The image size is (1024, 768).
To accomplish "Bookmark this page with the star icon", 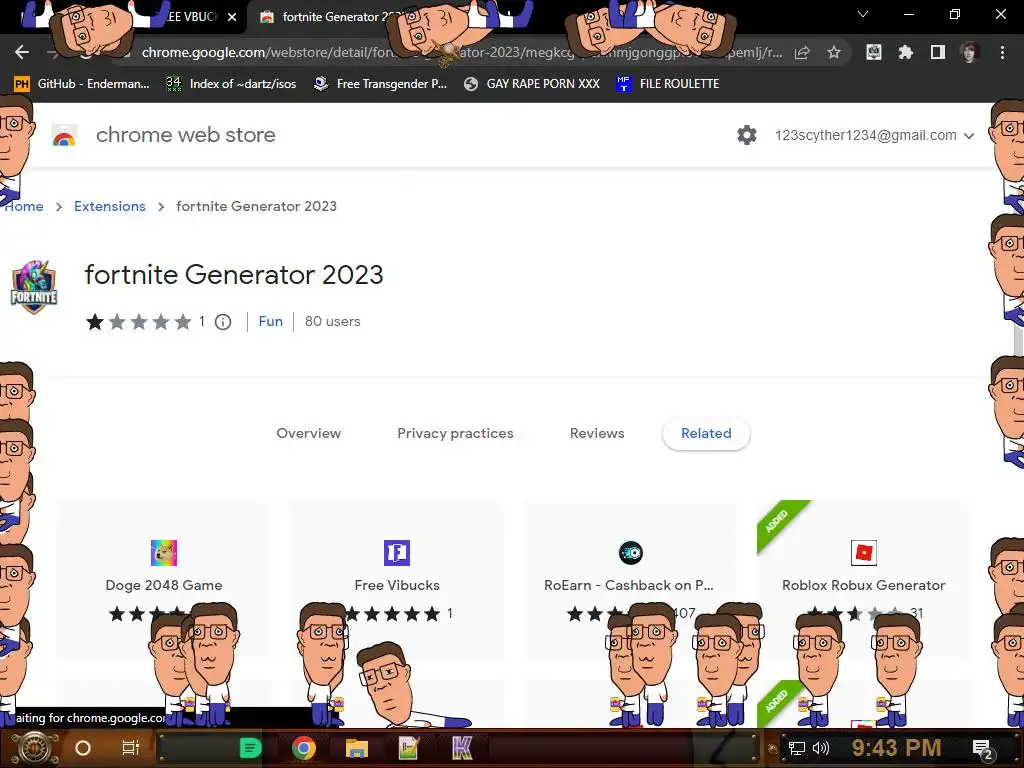I will (834, 52).
